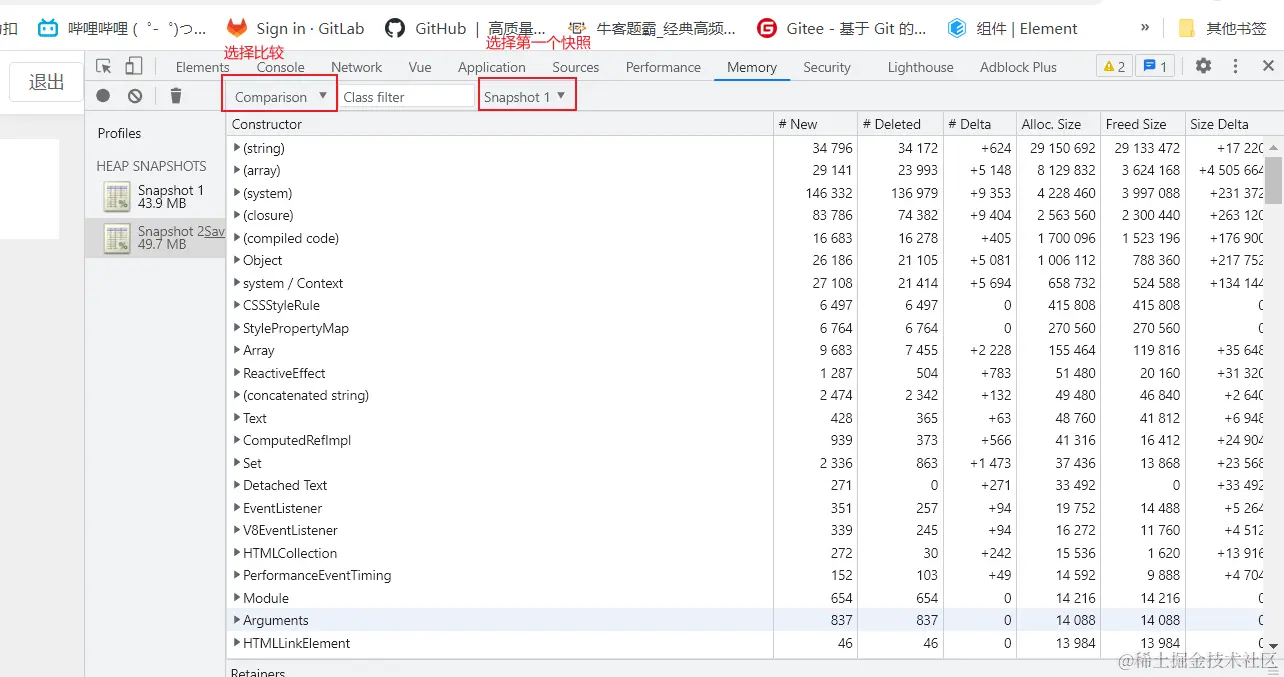Switch to the Elements tab
Viewport: 1284px width, 677px height.
tap(202, 67)
